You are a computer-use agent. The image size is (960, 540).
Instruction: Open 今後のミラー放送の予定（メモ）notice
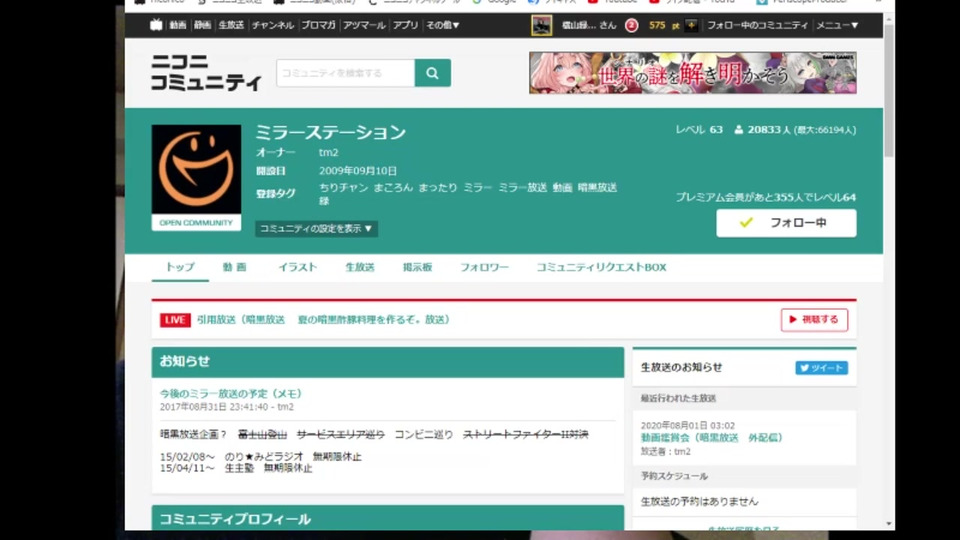tap(231, 394)
